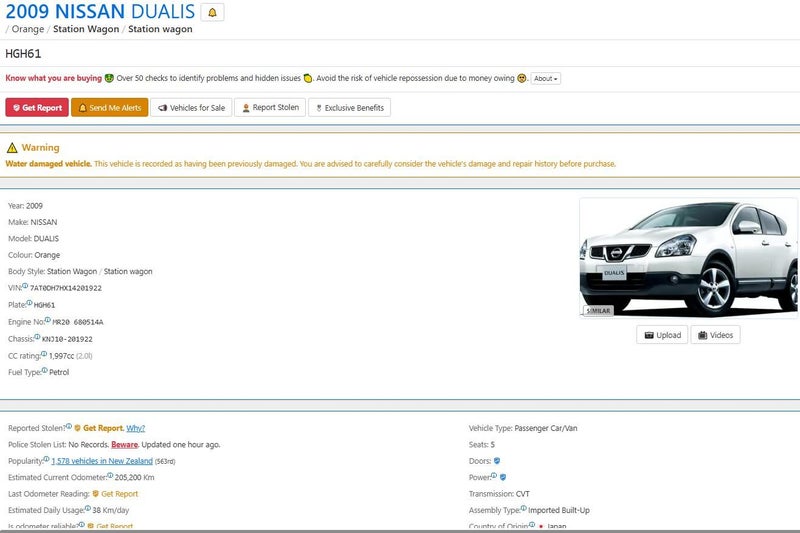Open Vehicles for Sale
The image size is (800, 533).
191,108
